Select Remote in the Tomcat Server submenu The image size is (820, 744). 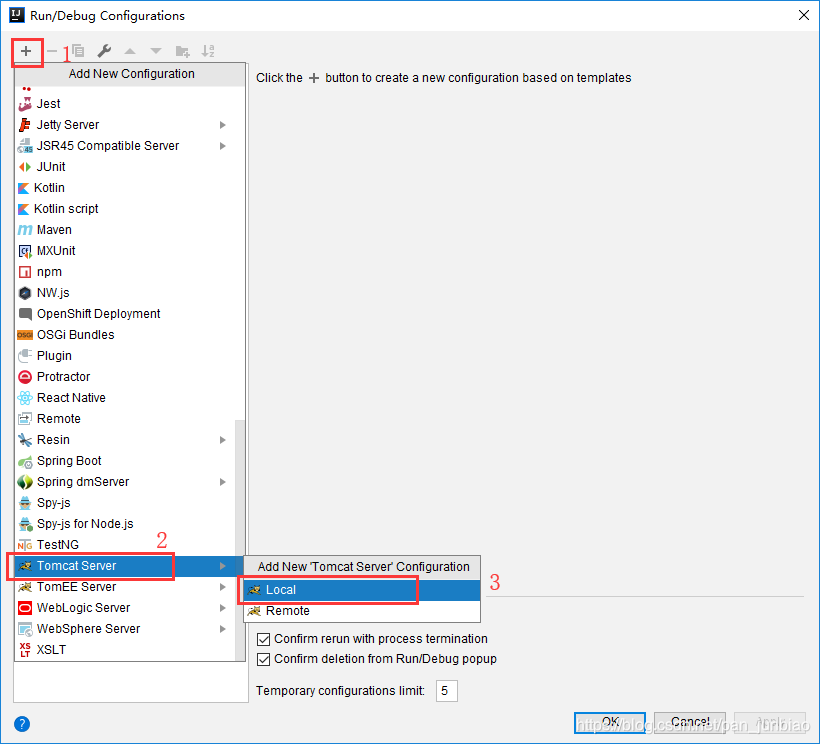coord(362,611)
